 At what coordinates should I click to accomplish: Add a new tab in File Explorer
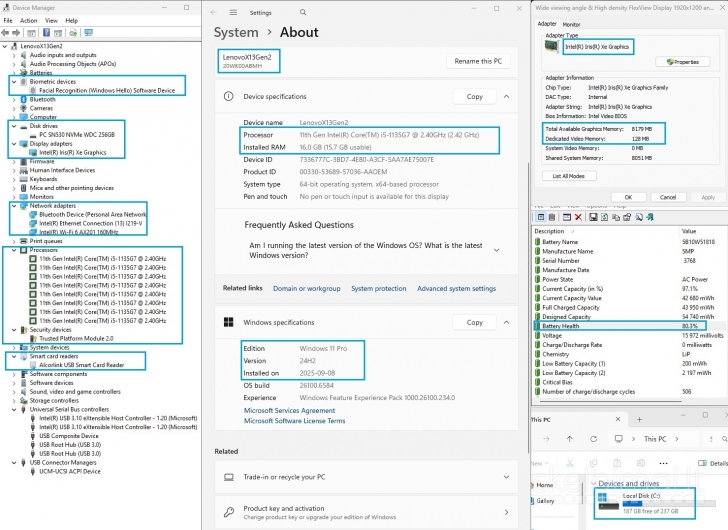(x=639, y=420)
